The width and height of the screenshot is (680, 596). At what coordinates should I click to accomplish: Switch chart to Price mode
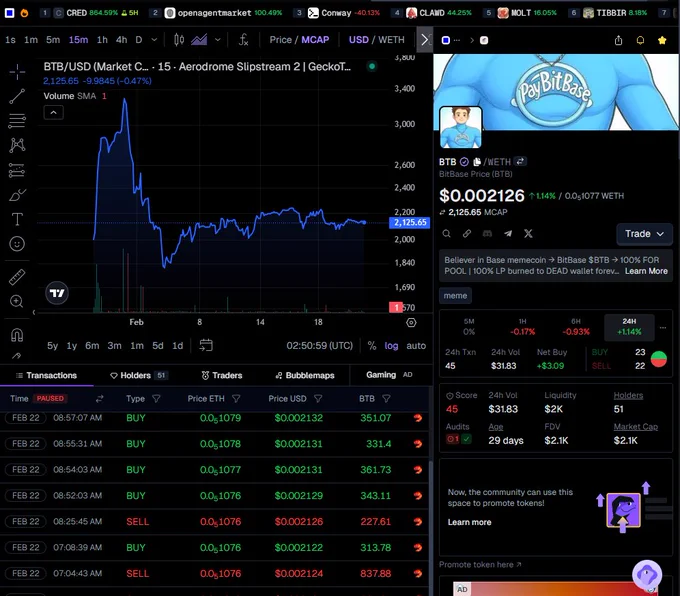[x=281, y=40]
